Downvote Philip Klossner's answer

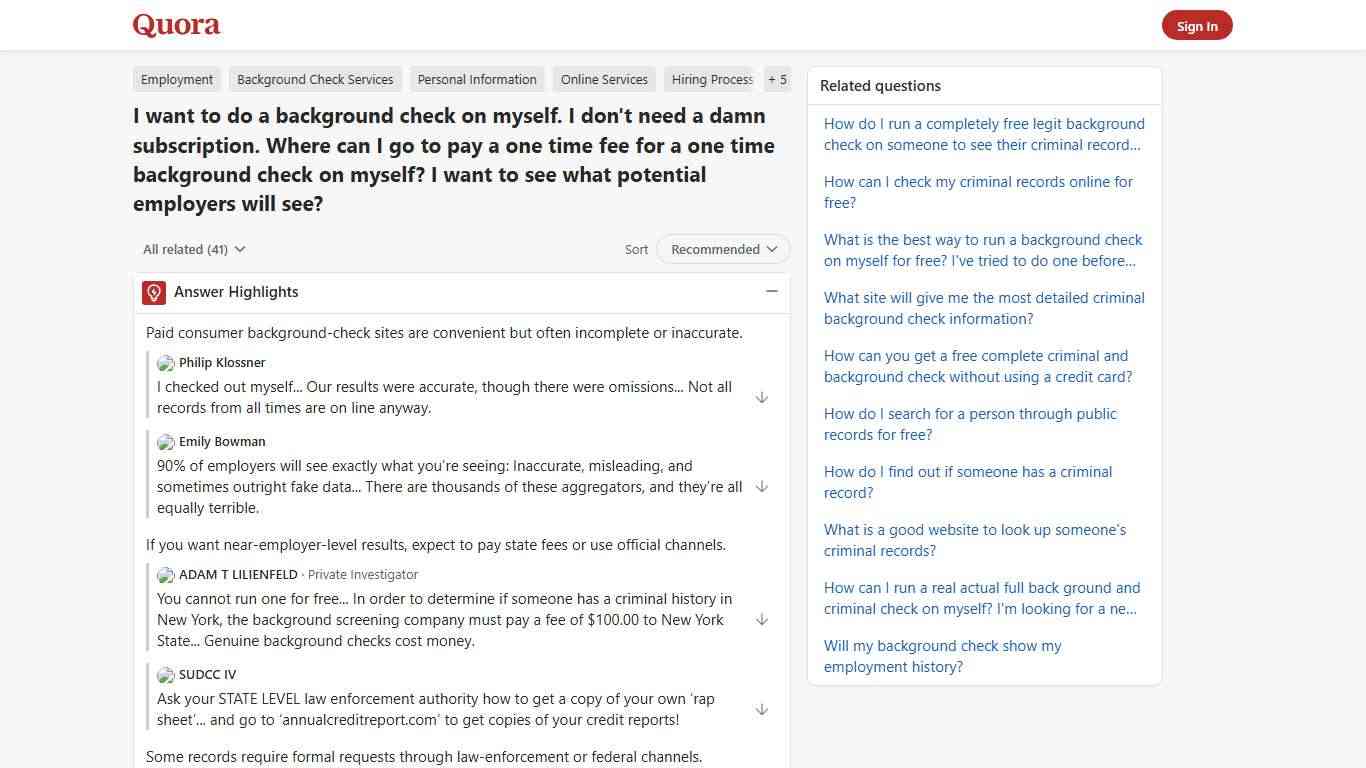point(762,397)
